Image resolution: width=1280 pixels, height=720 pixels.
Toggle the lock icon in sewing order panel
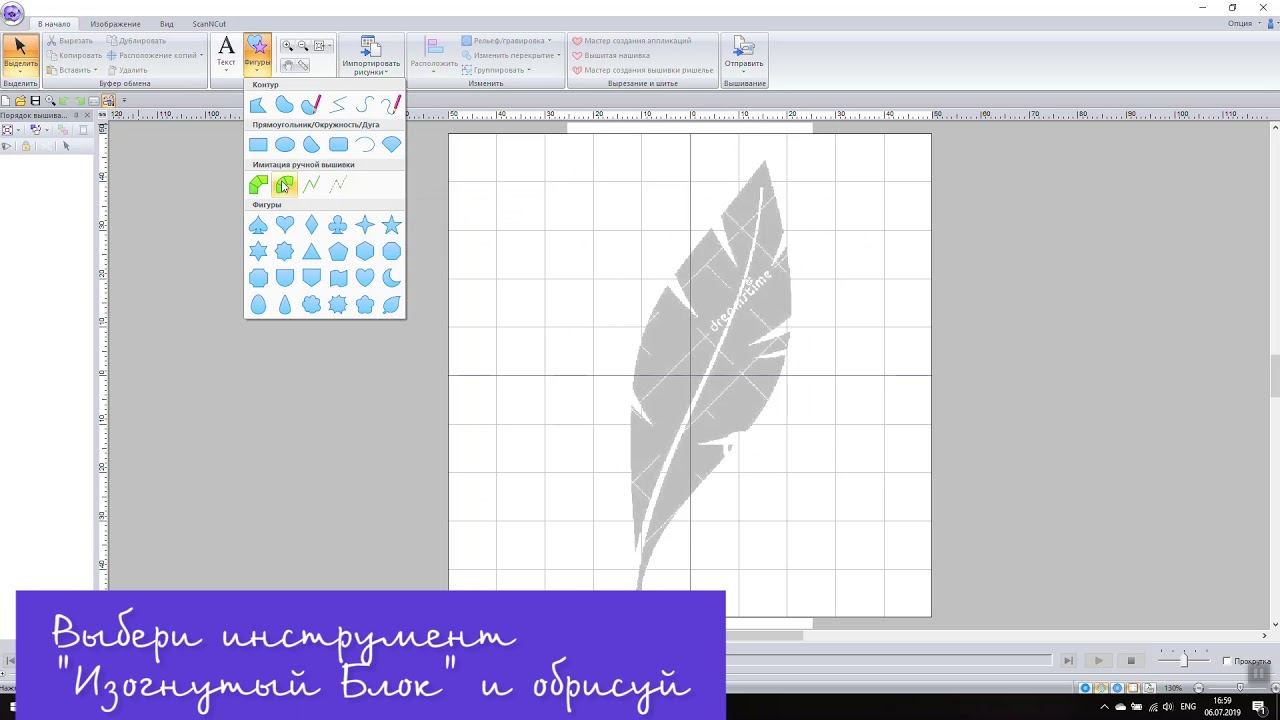pos(26,146)
